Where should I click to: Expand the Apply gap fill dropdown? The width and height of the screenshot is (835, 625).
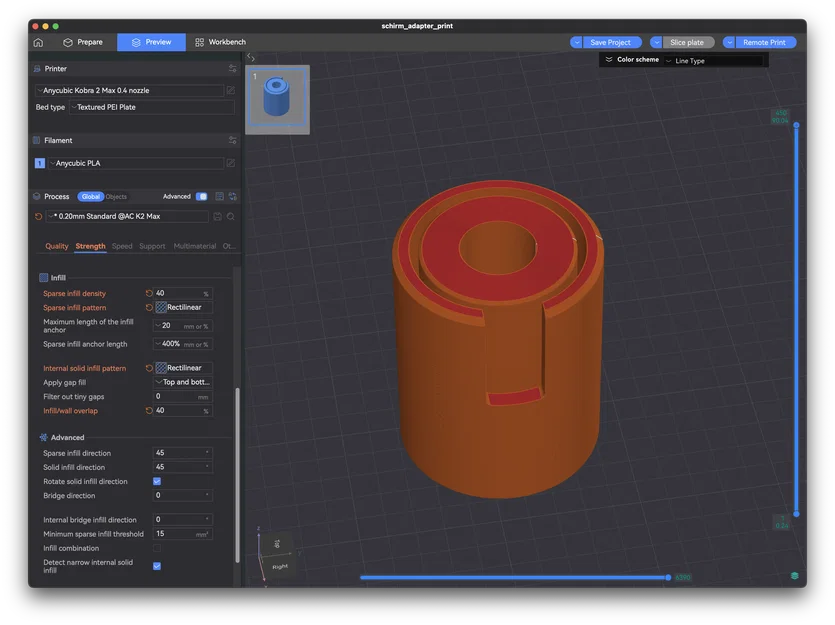click(x=182, y=382)
